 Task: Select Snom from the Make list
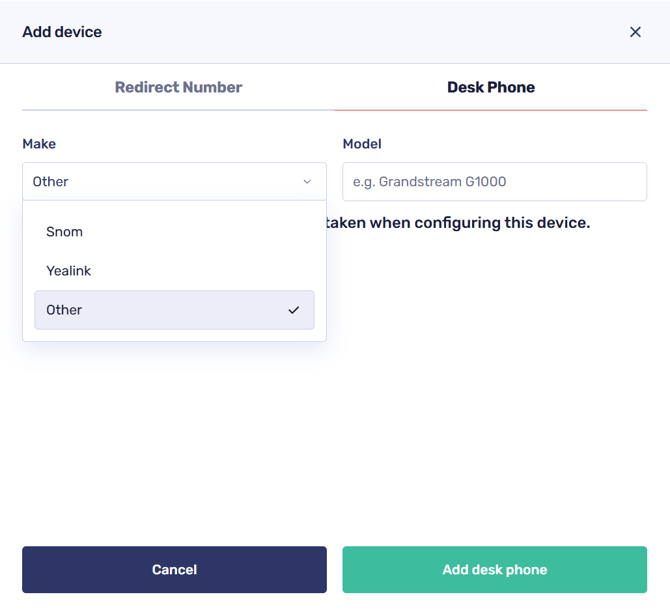point(65,232)
